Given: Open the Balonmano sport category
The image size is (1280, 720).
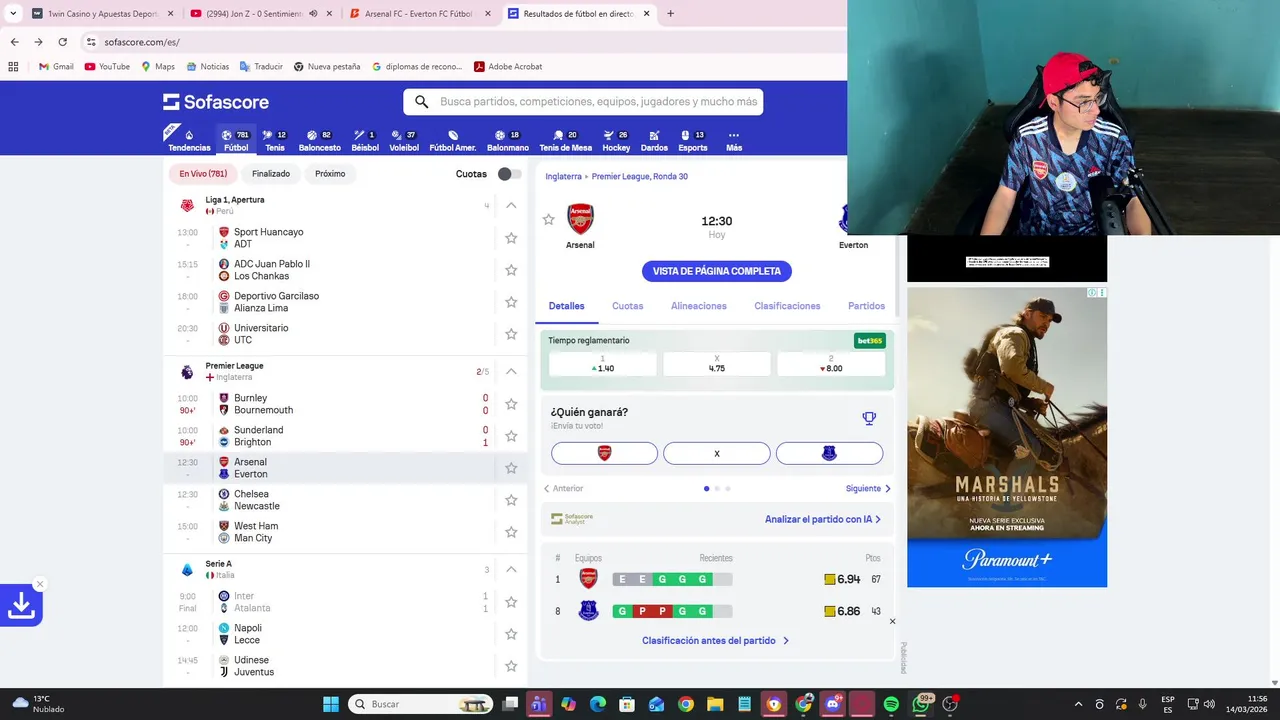Looking at the screenshot, I should 508,141.
